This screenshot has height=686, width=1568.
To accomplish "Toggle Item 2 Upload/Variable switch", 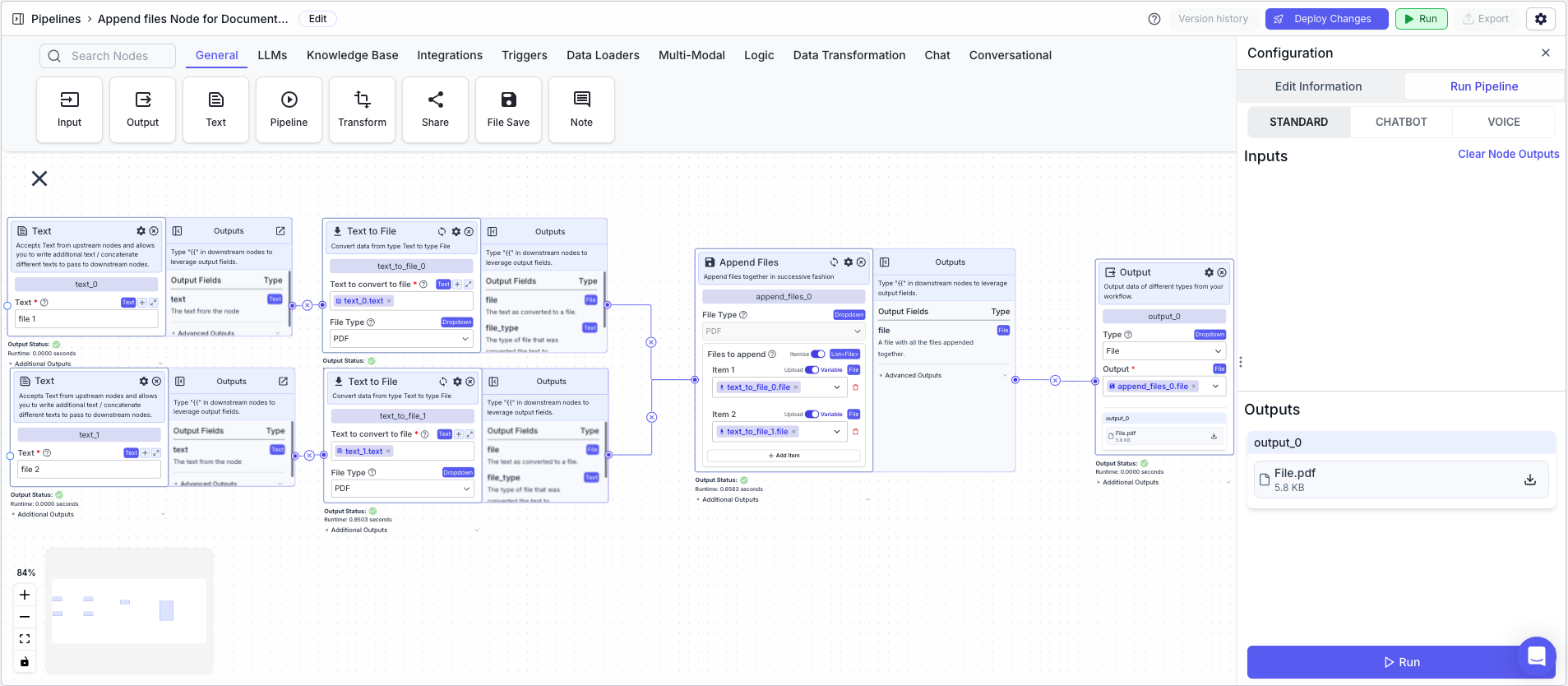I will 812,414.
